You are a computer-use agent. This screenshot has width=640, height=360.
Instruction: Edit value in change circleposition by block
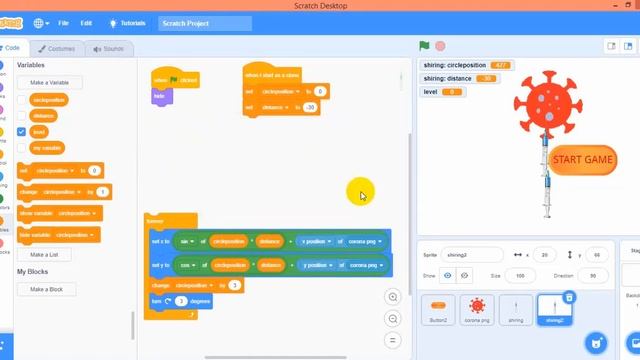pos(234,285)
